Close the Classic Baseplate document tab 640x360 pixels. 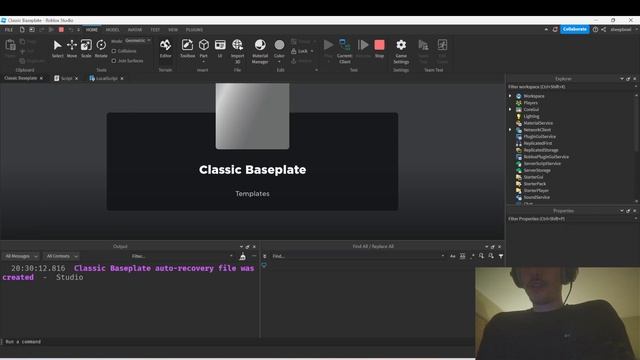click(41, 78)
